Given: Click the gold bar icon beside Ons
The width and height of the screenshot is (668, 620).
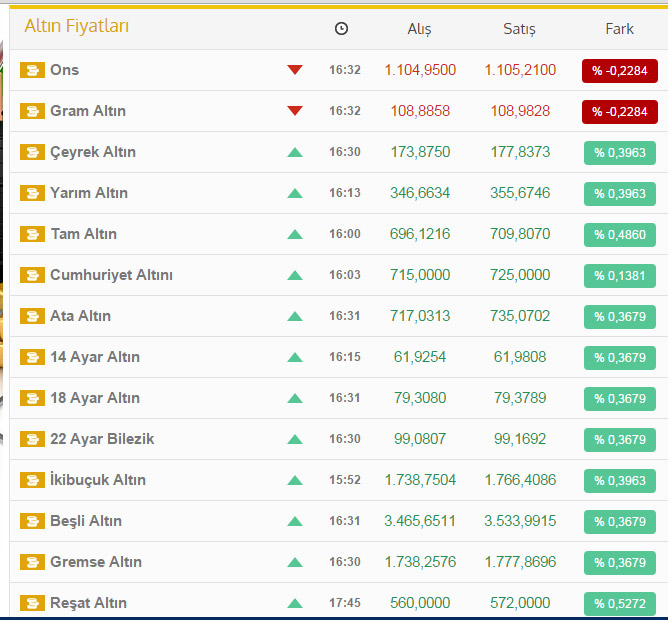Looking at the screenshot, I should pyautogui.click(x=32, y=70).
